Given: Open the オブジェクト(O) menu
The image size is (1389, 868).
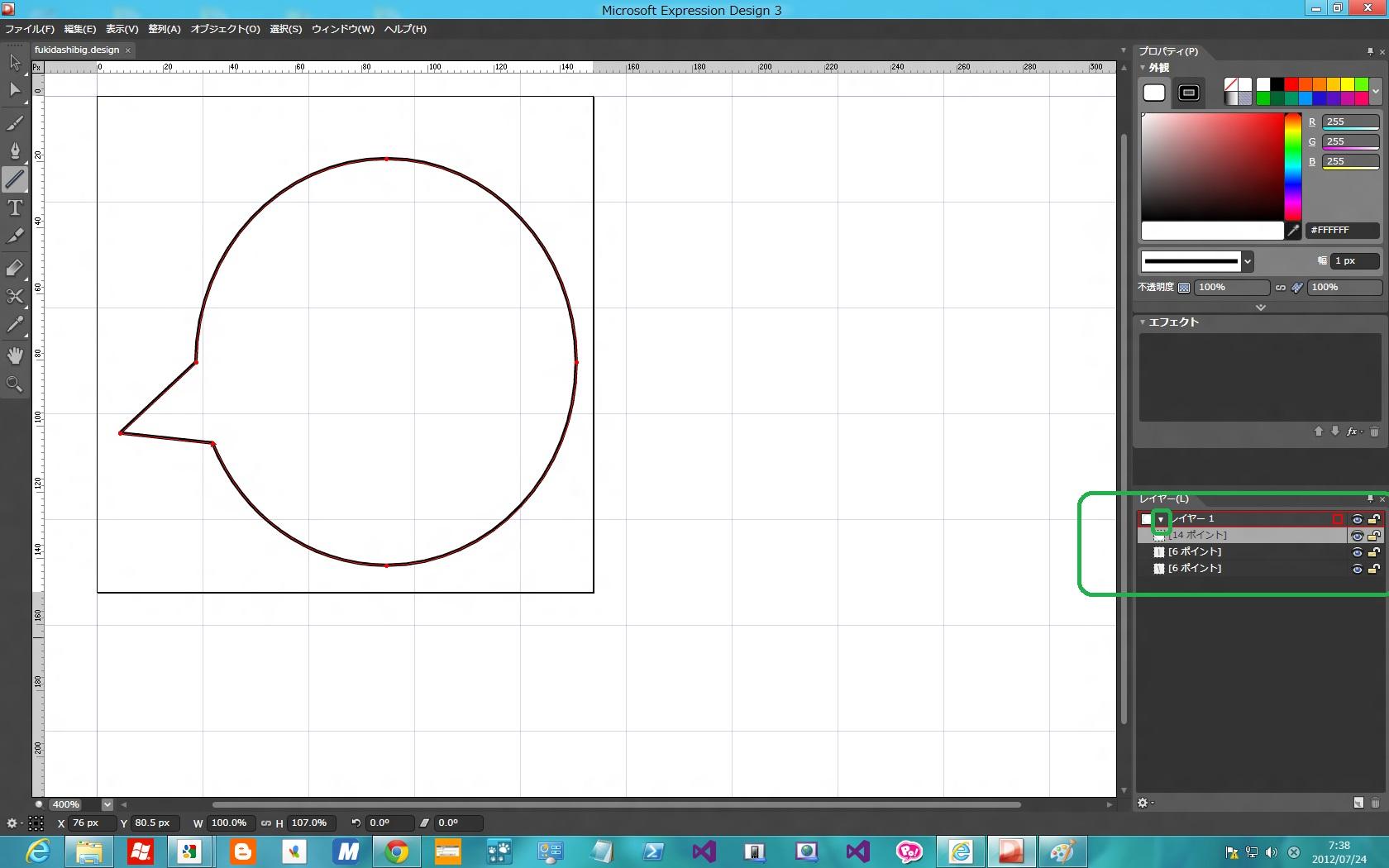Looking at the screenshot, I should (x=225, y=29).
